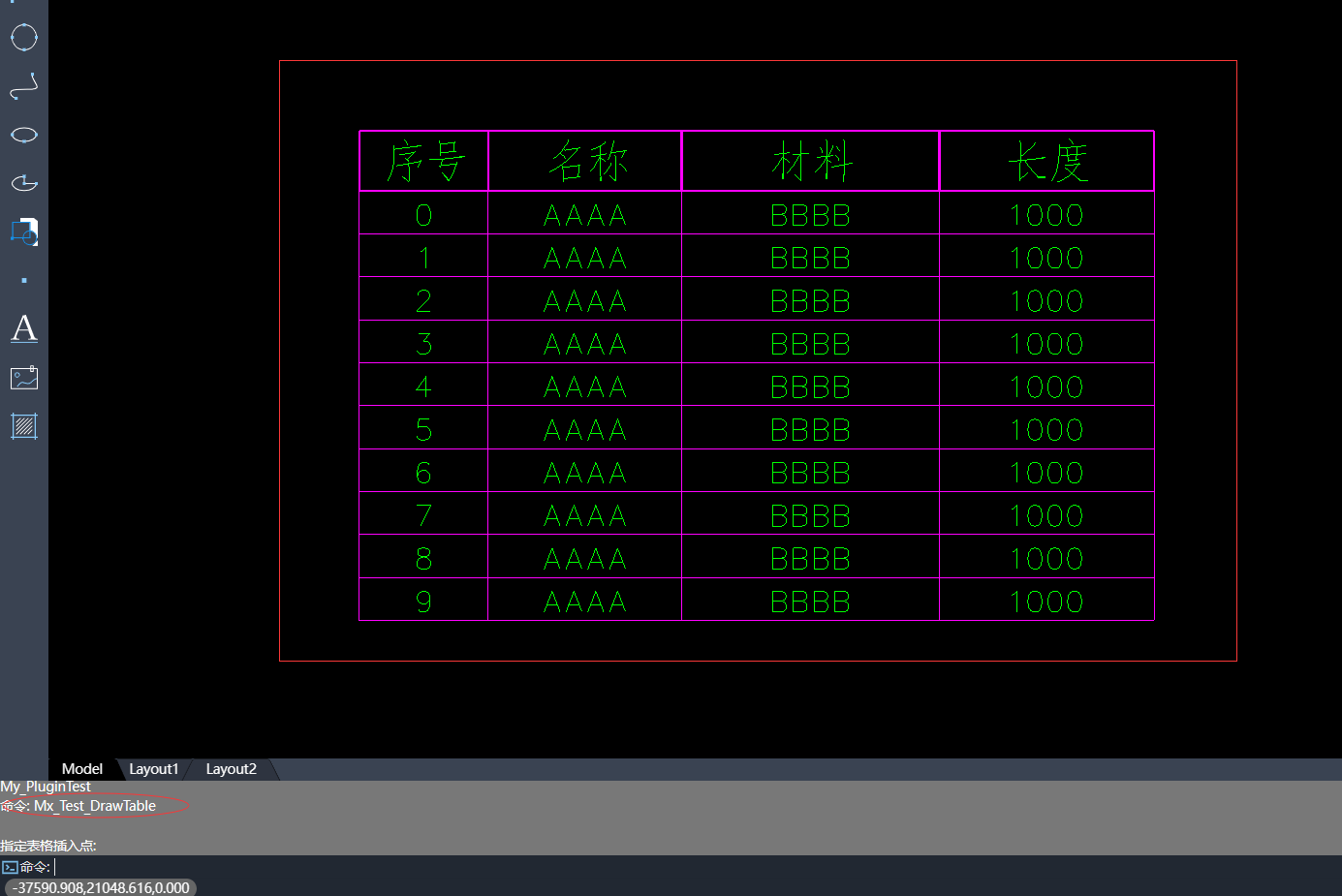Switch to the Layout2 tab
This screenshot has height=896, width=1342.
pos(232,769)
